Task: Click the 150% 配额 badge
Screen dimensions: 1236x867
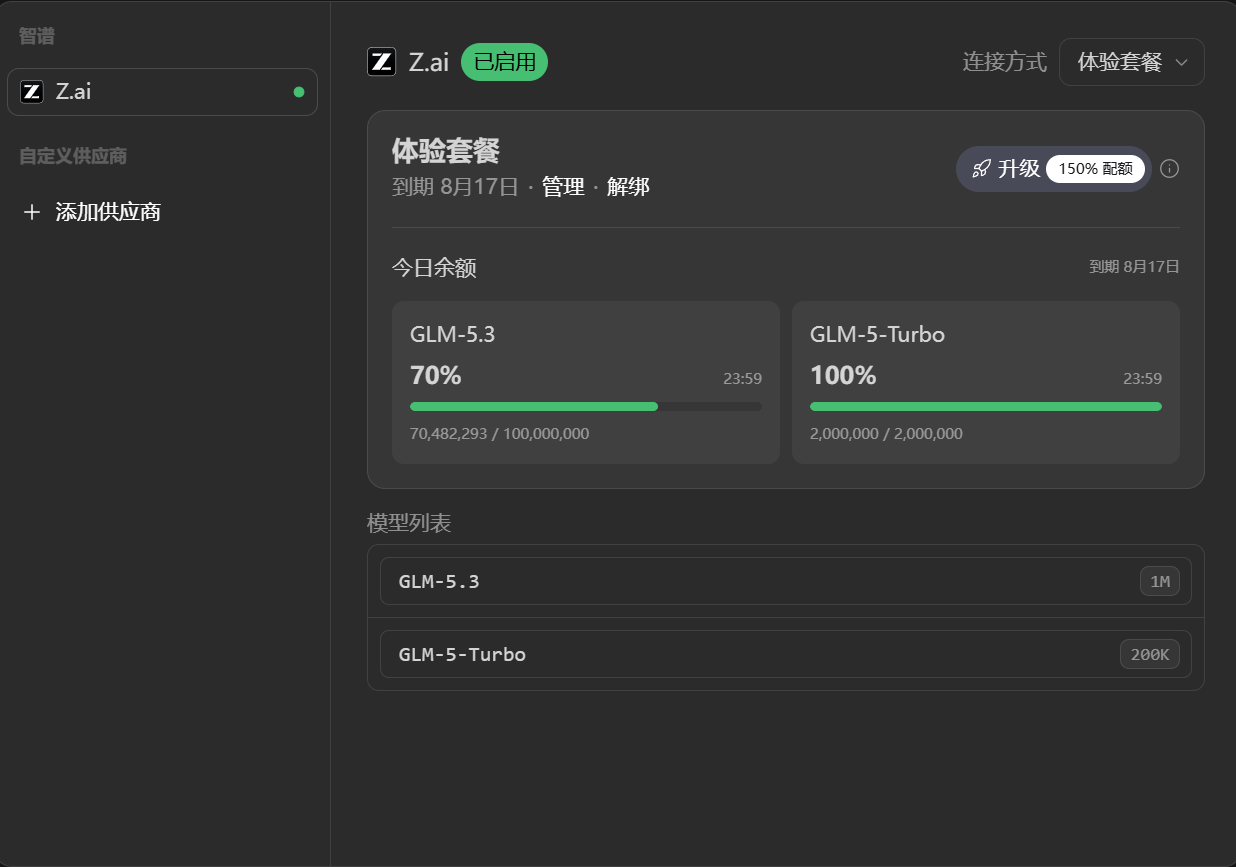Action: (x=1095, y=169)
